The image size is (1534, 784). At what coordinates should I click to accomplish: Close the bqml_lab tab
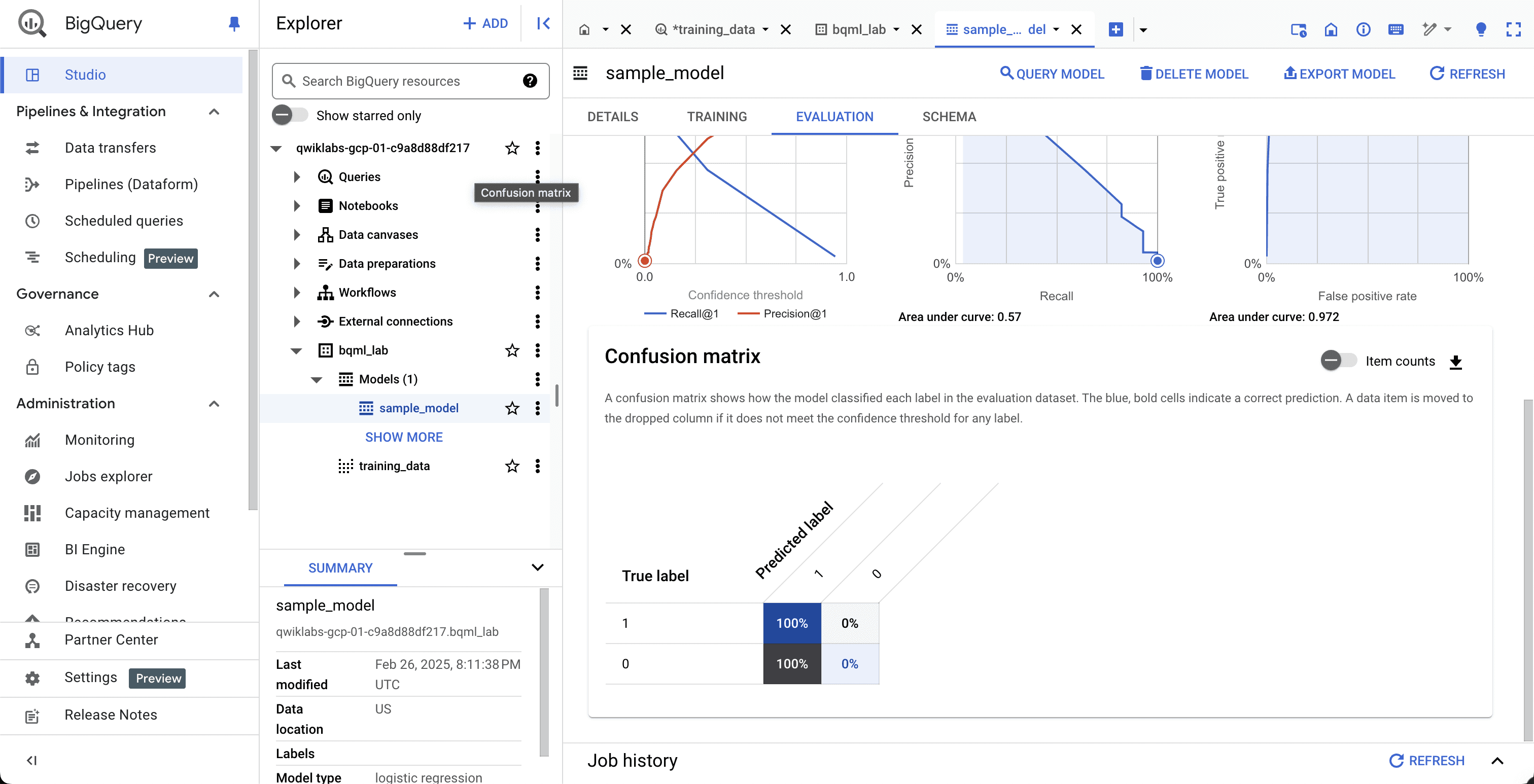[917, 29]
